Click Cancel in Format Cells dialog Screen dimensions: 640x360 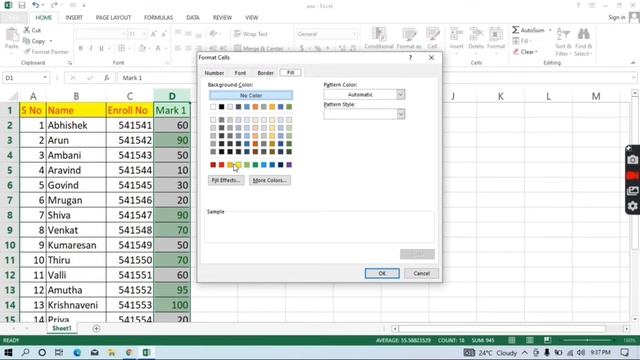coord(421,273)
